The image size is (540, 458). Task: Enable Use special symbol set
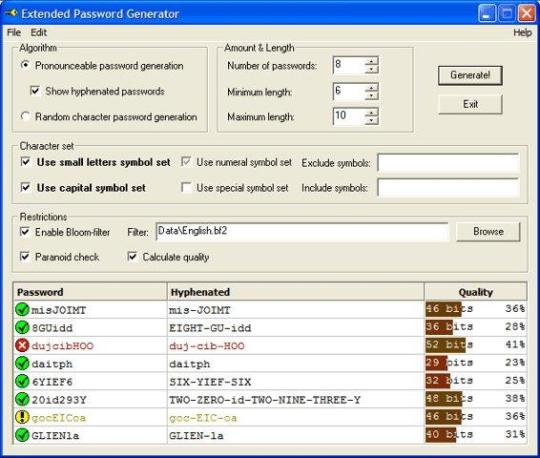coord(186,188)
